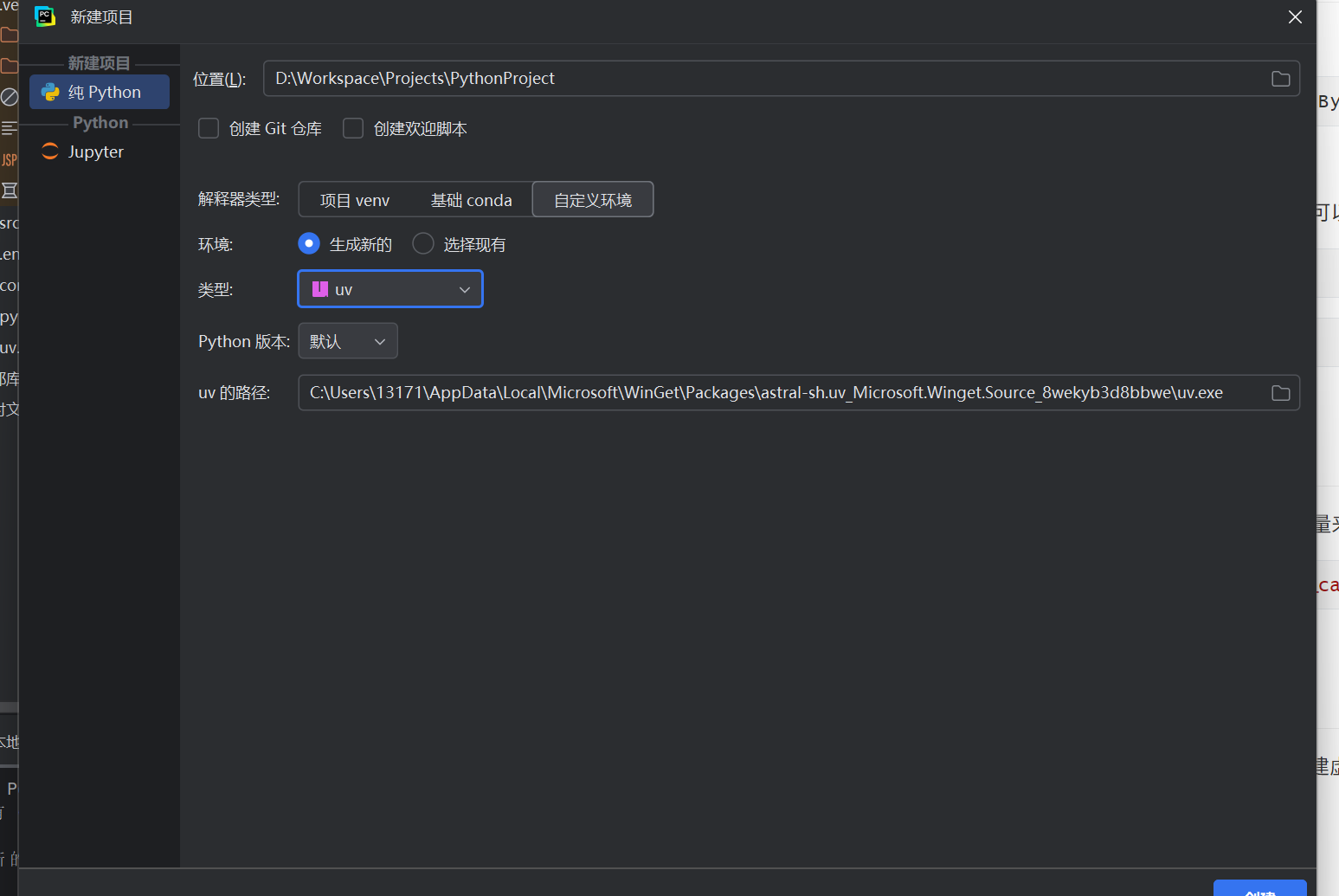Close the 新建项目 dialog
The height and width of the screenshot is (896, 1339).
[x=1295, y=17]
